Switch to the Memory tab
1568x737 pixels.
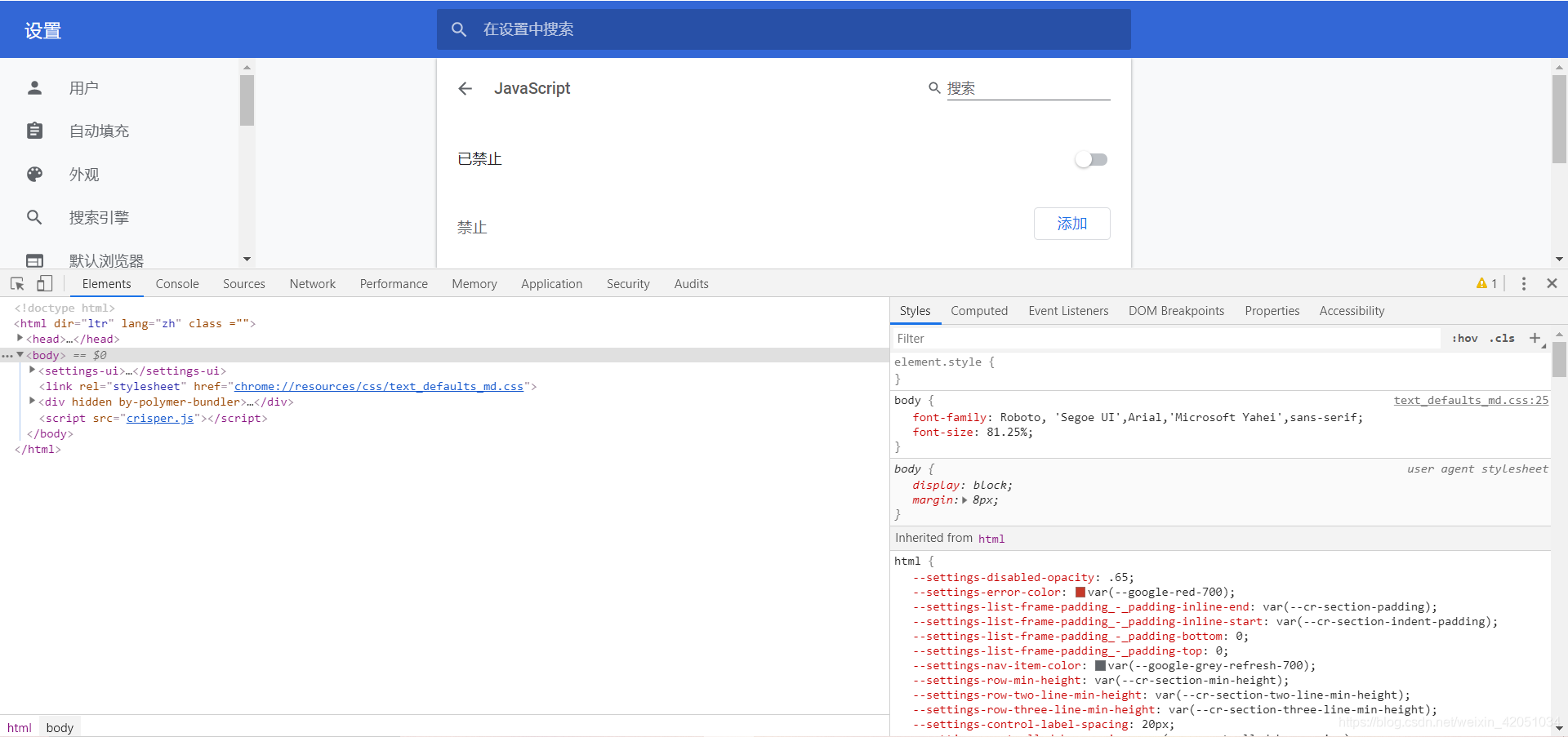click(474, 283)
